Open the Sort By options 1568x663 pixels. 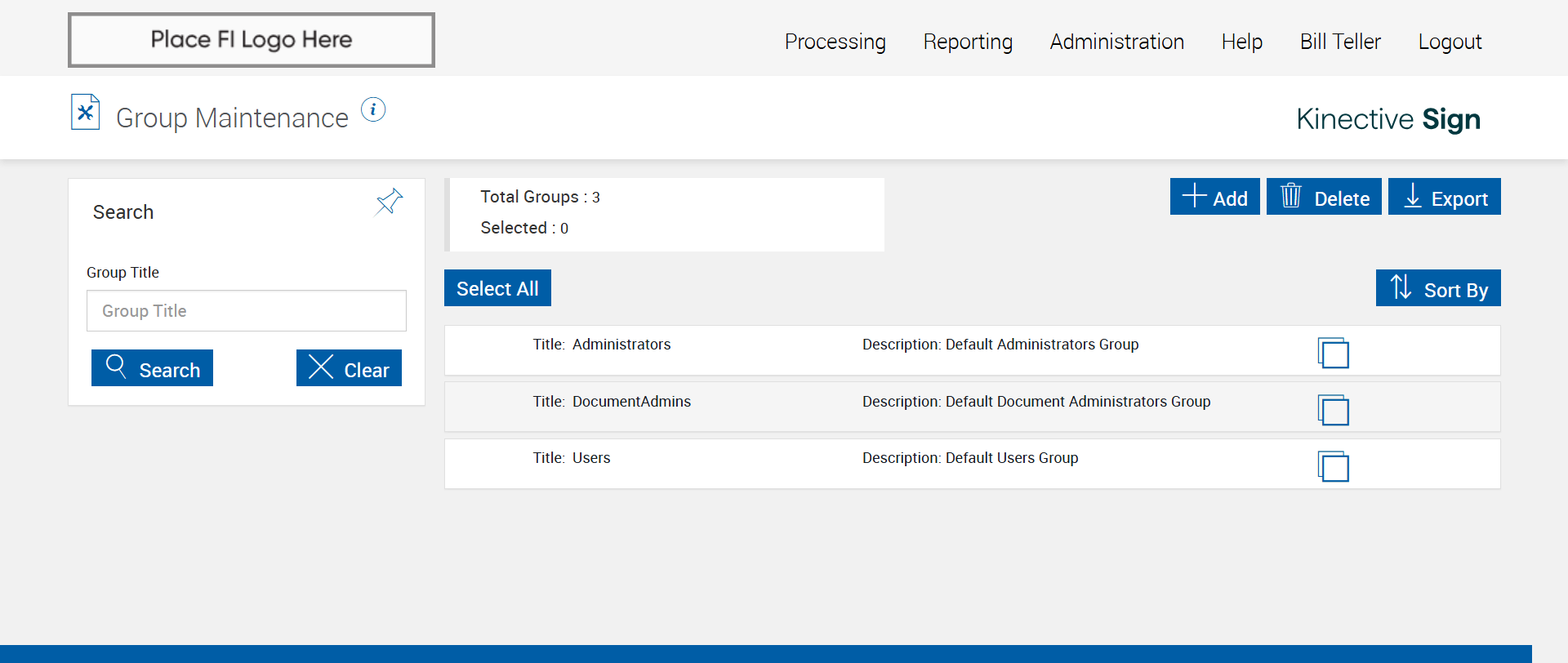1437,288
